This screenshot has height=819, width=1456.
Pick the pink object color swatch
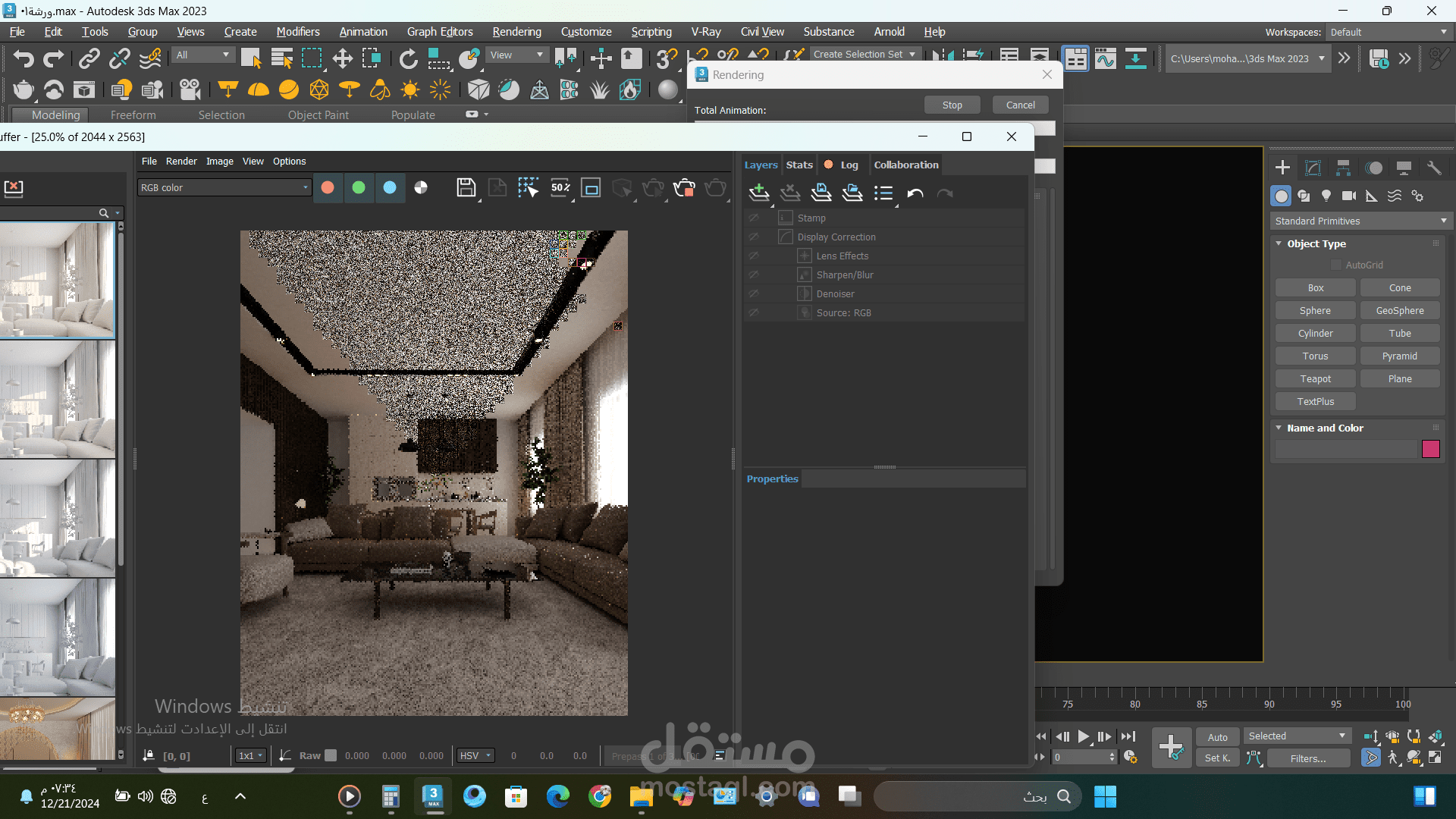[x=1430, y=449]
